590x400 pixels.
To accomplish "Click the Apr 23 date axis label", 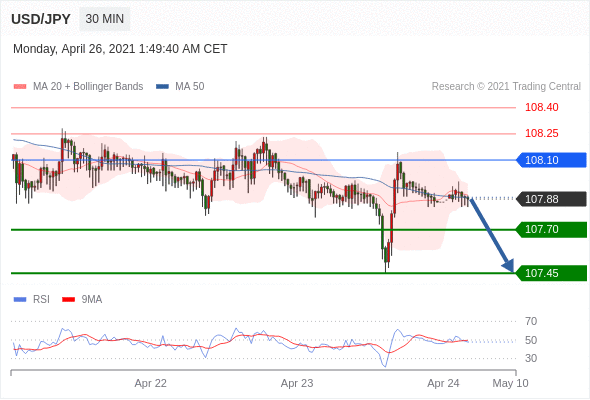I will (297, 383).
